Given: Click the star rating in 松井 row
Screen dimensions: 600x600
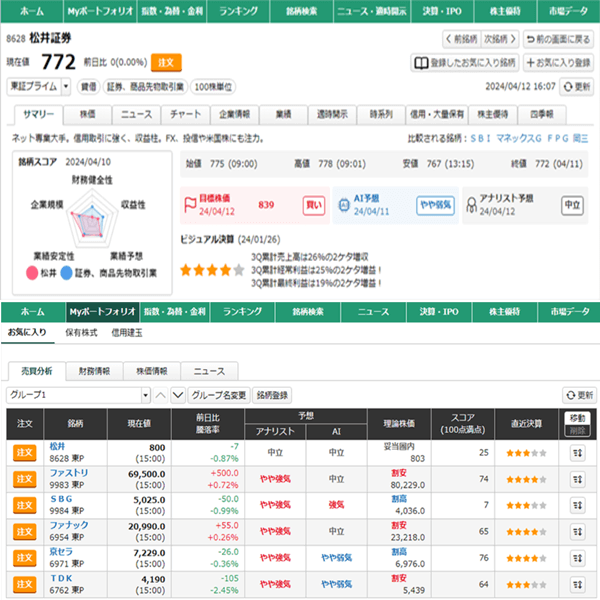Looking at the screenshot, I should [x=526, y=453].
